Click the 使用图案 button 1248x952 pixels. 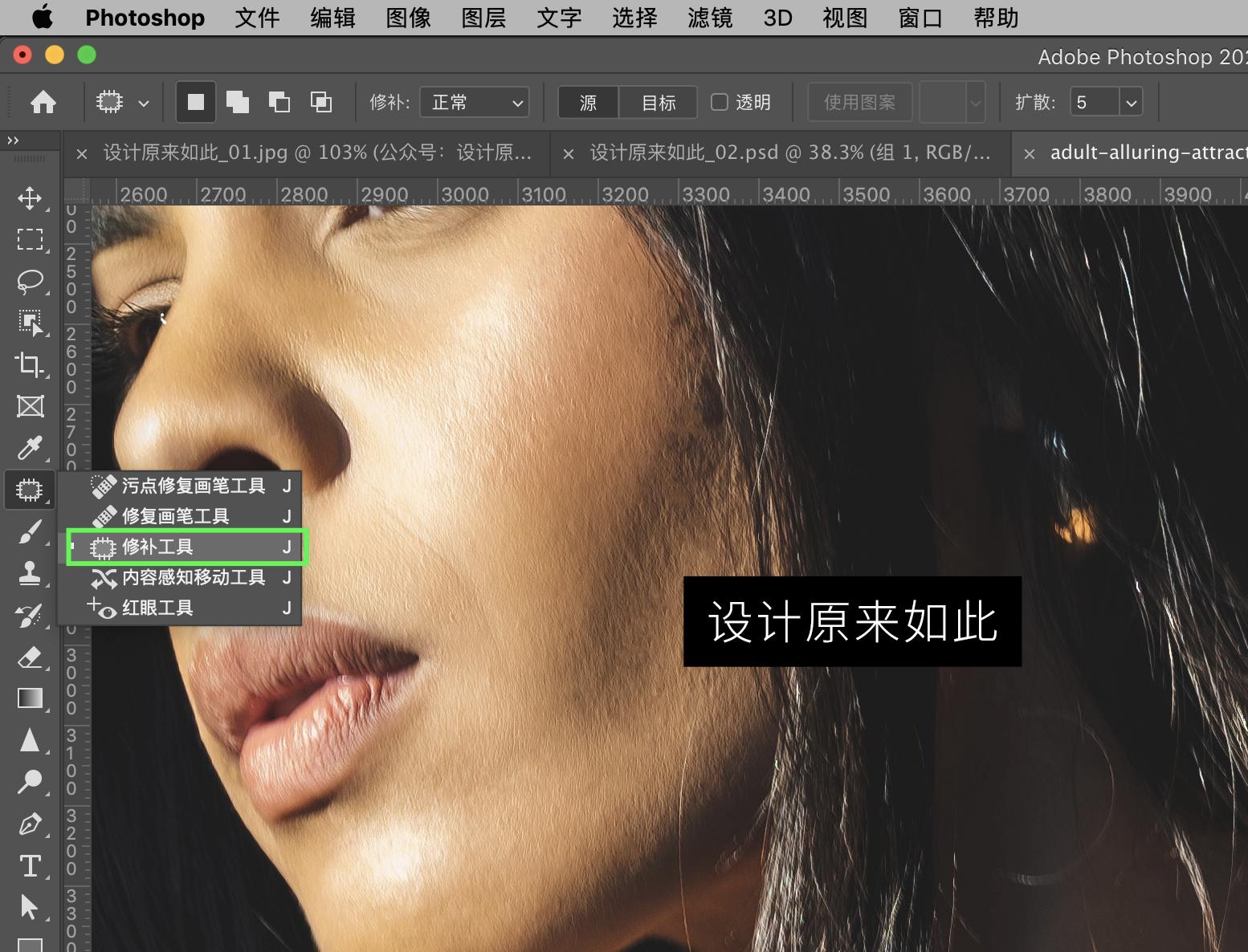[x=859, y=102]
